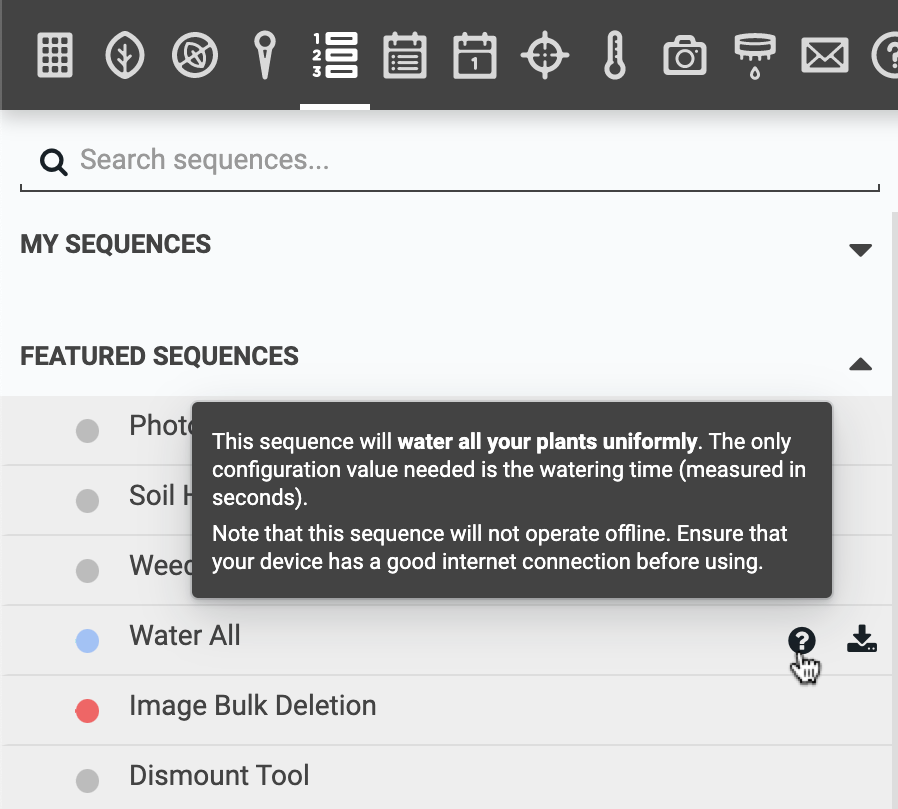Image resolution: width=898 pixels, height=809 pixels.
Task: Open help info for Water All sequence
Action: point(802,638)
